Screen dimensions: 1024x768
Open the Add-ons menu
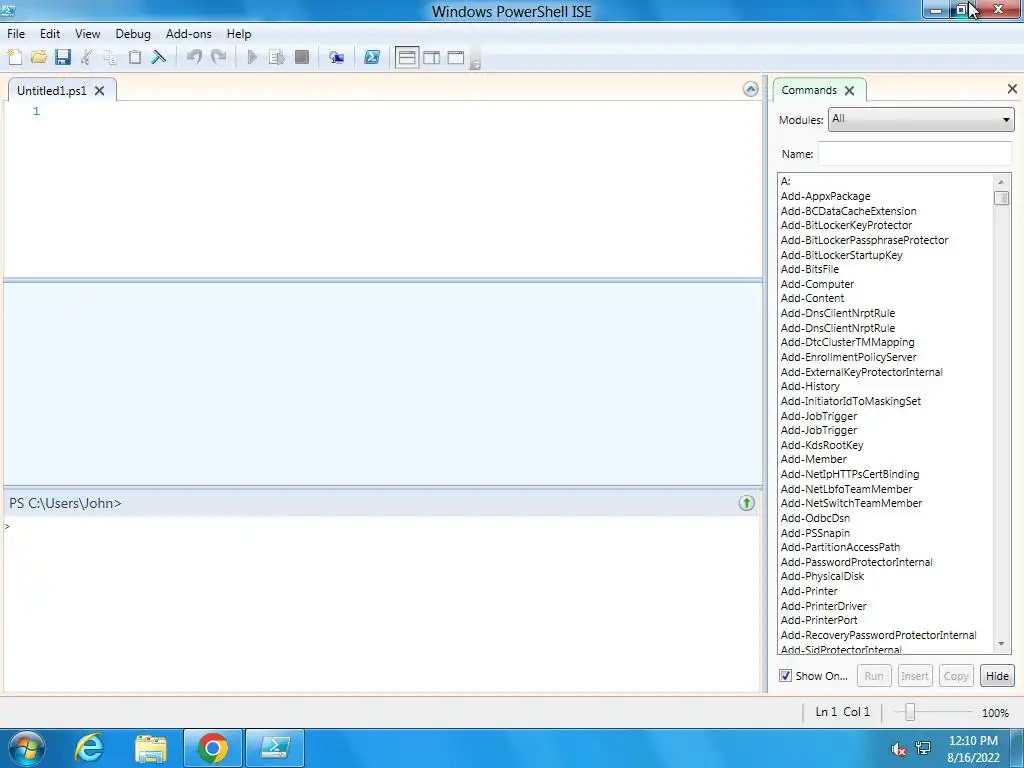click(x=188, y=34)
